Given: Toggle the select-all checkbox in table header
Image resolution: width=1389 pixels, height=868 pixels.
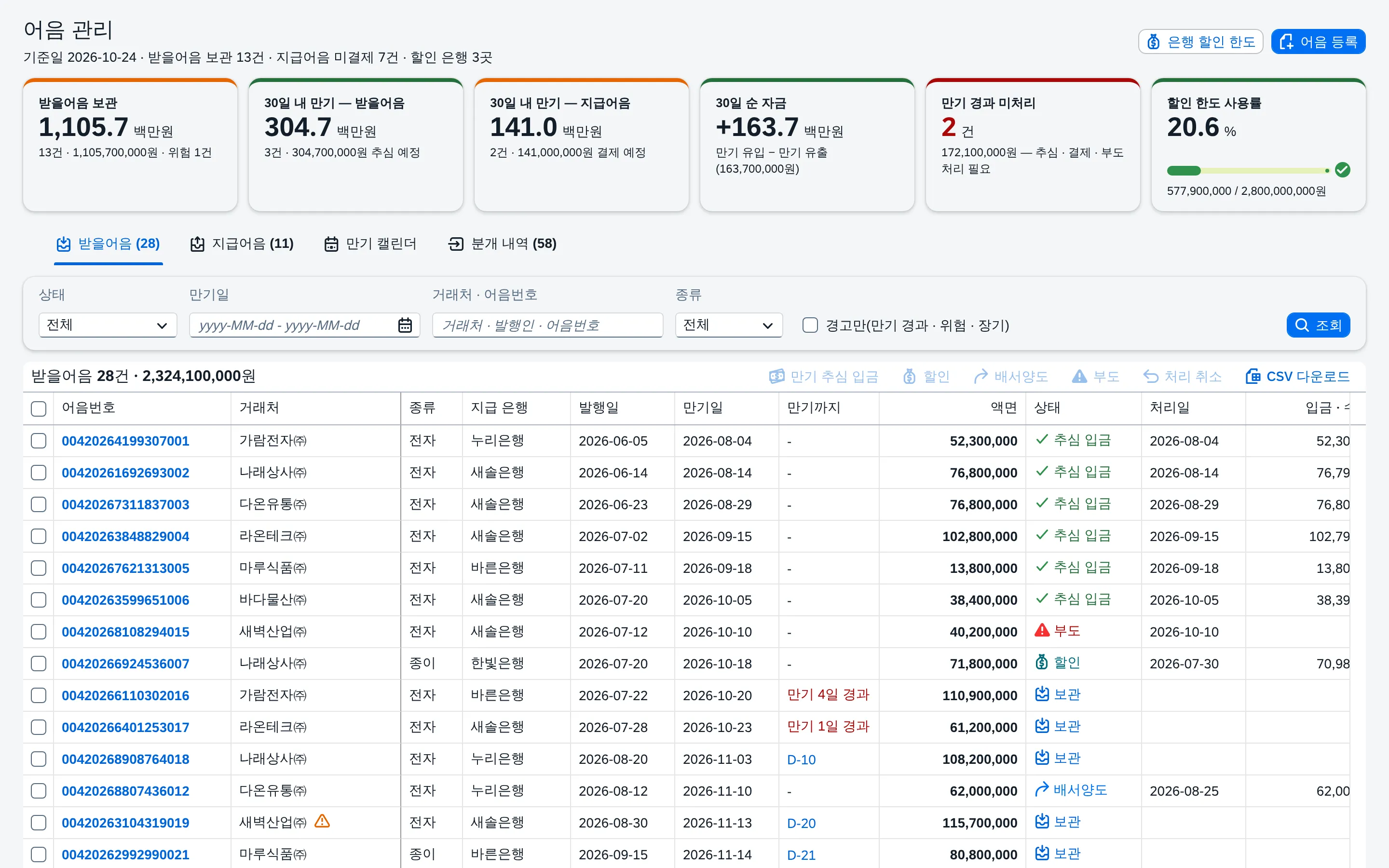Looking at the screenshot, I should pos(39,409).
